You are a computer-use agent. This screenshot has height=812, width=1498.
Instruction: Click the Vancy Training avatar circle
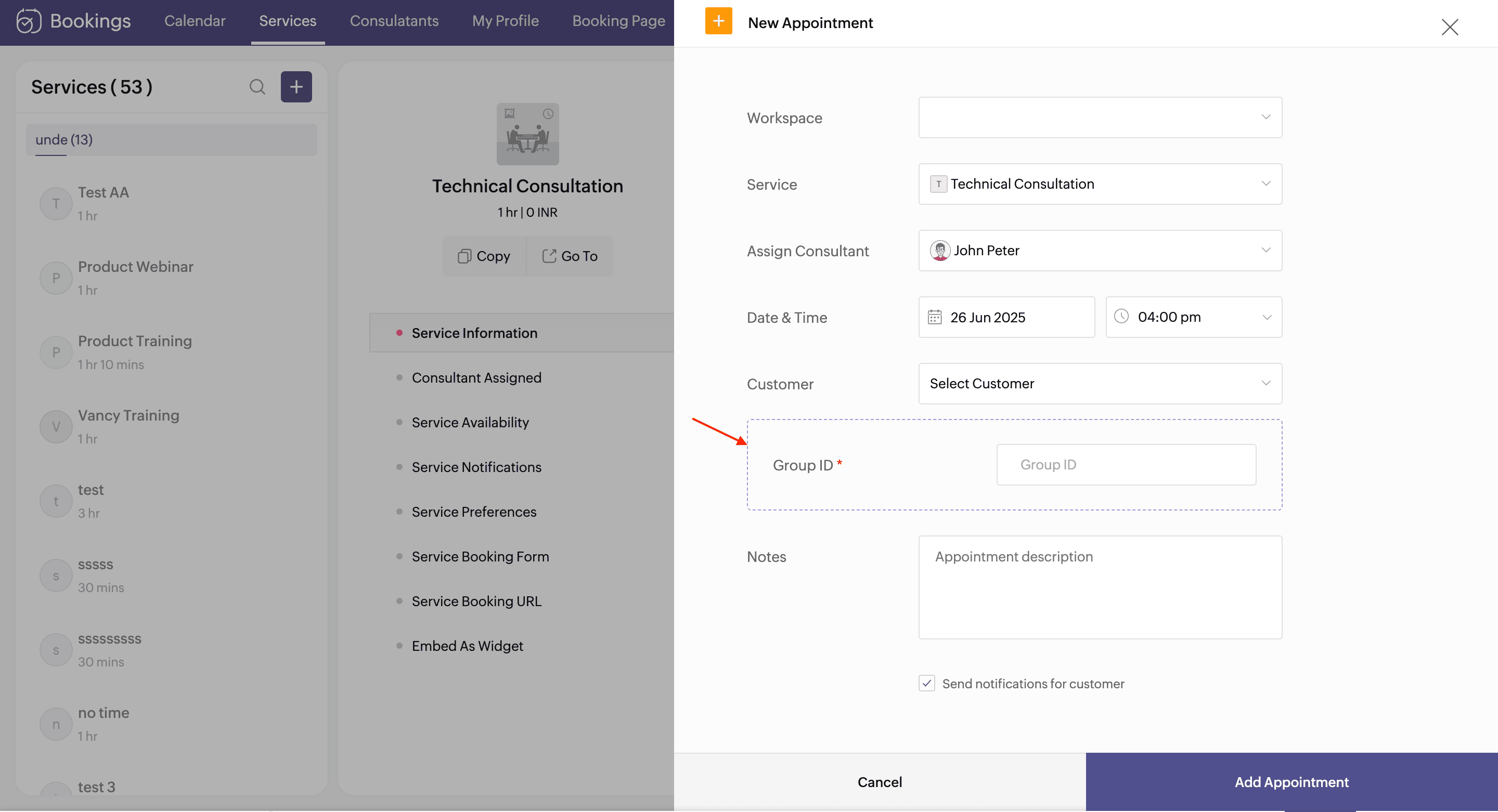coord(56,427)
